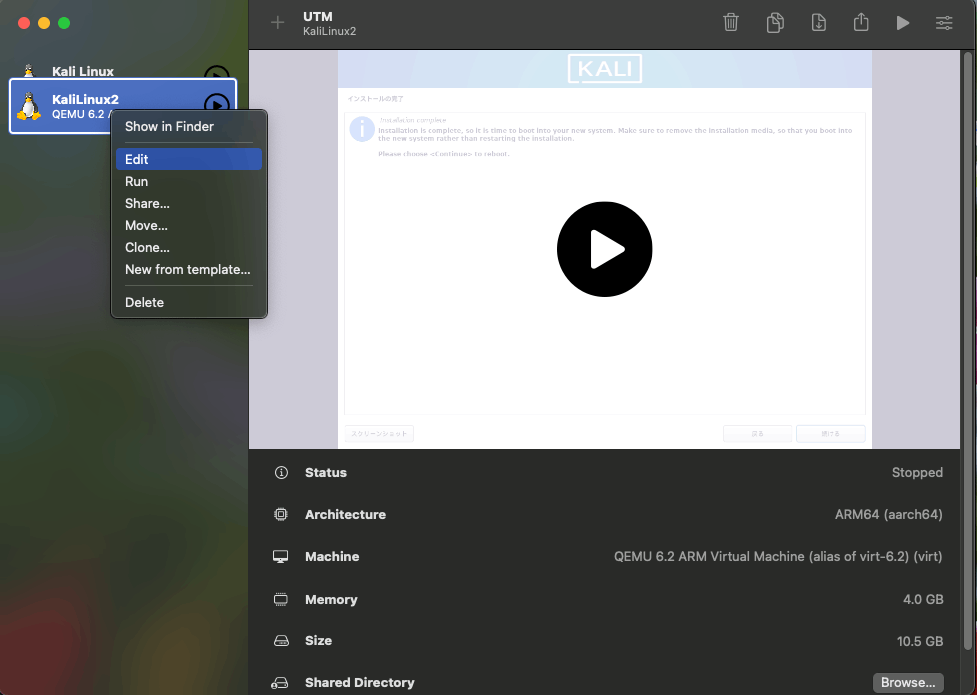Click the Shared Directory label
Viewport: 977px width, 695px height.
[360, 683]
